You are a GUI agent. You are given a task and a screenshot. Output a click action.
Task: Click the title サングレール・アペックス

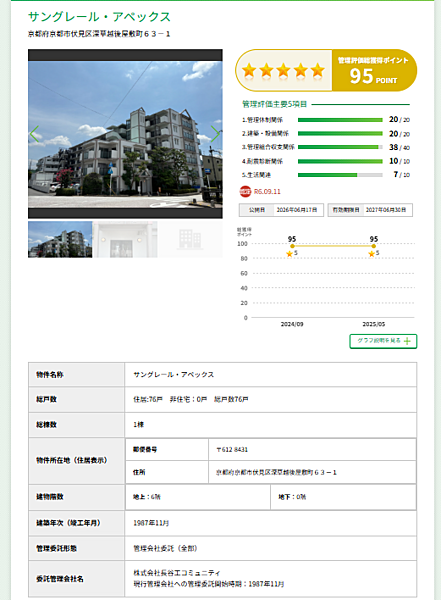[100, 17]
